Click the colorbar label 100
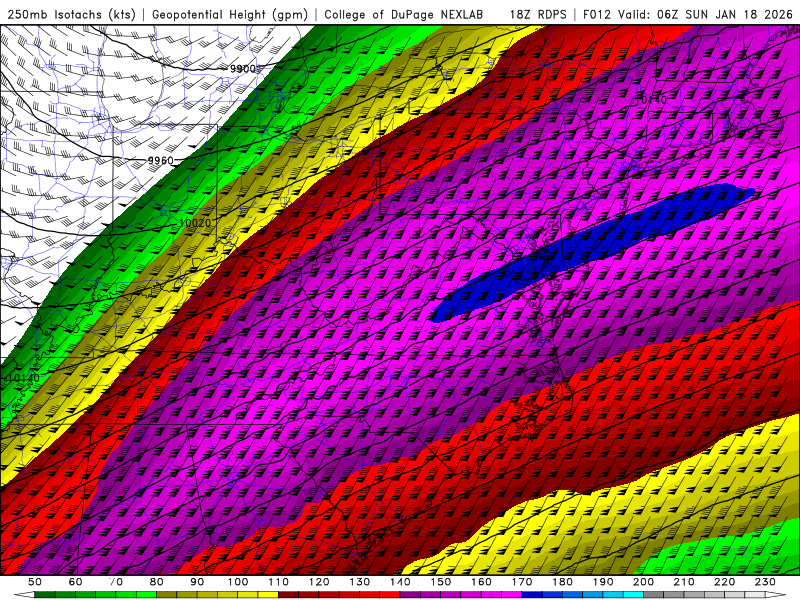Image resolution: width=800 pixels, height=600 pixels. click(x=238, y=582)
